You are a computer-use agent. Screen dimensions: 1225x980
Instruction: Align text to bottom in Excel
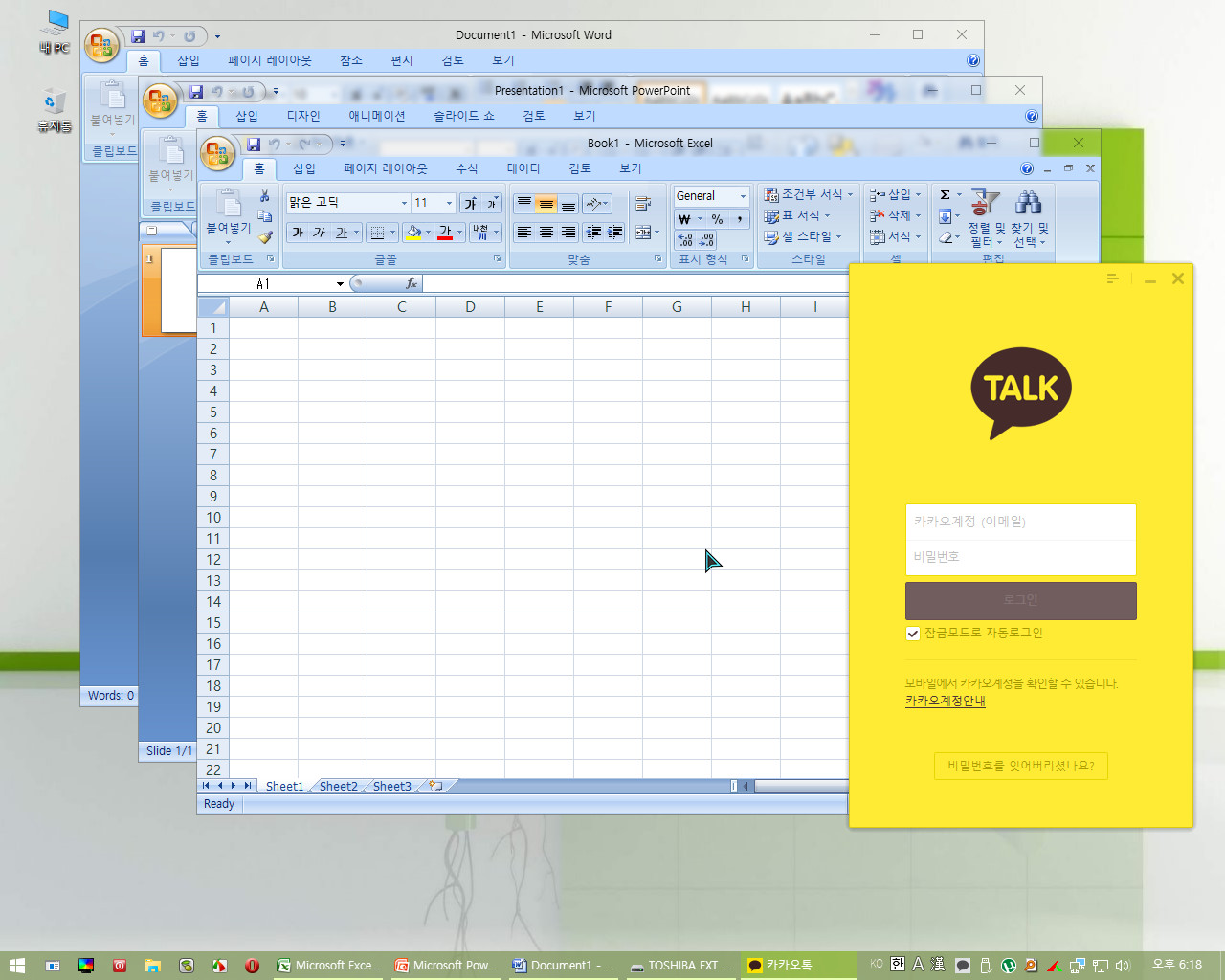[x=568, y=203]
